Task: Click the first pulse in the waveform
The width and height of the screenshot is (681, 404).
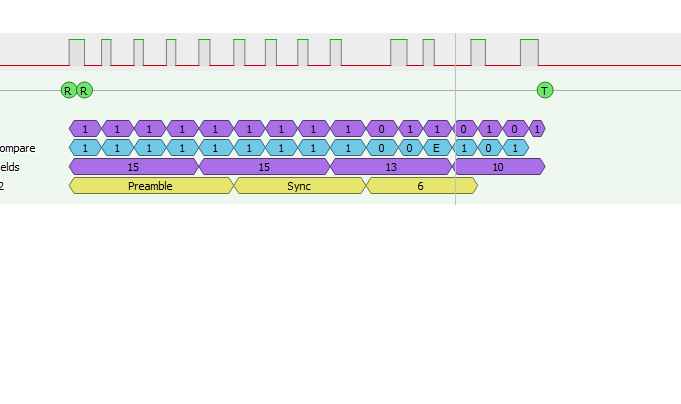Action: coord(77,52)
